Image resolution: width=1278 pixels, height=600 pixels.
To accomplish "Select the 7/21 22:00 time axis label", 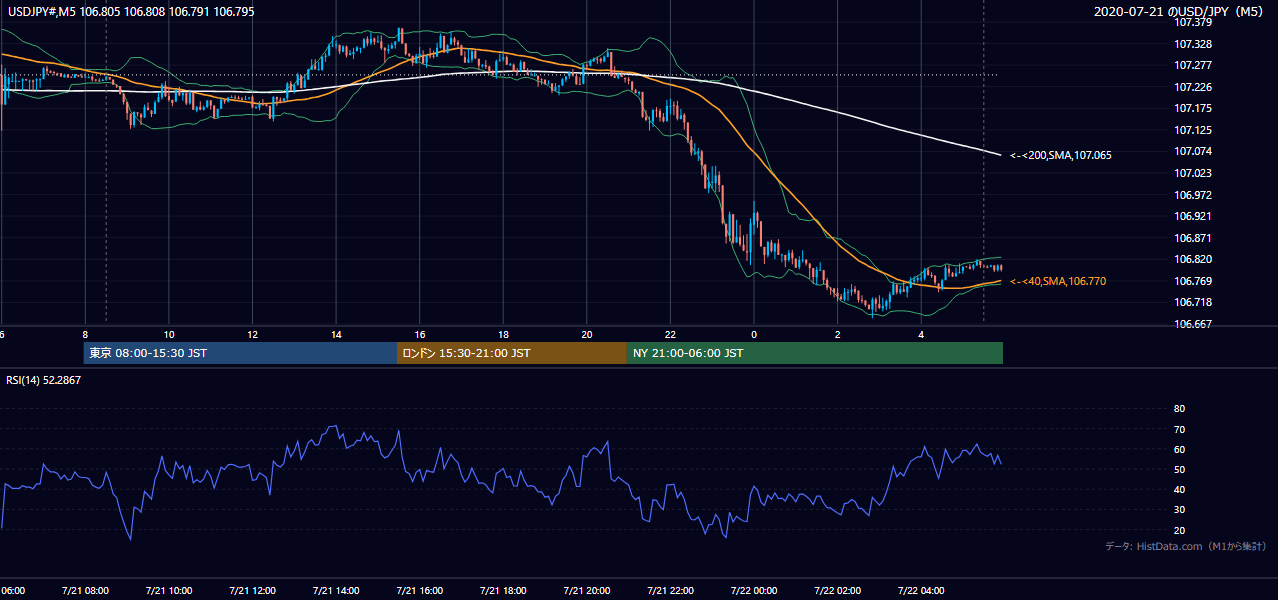I will pos(671,590).
